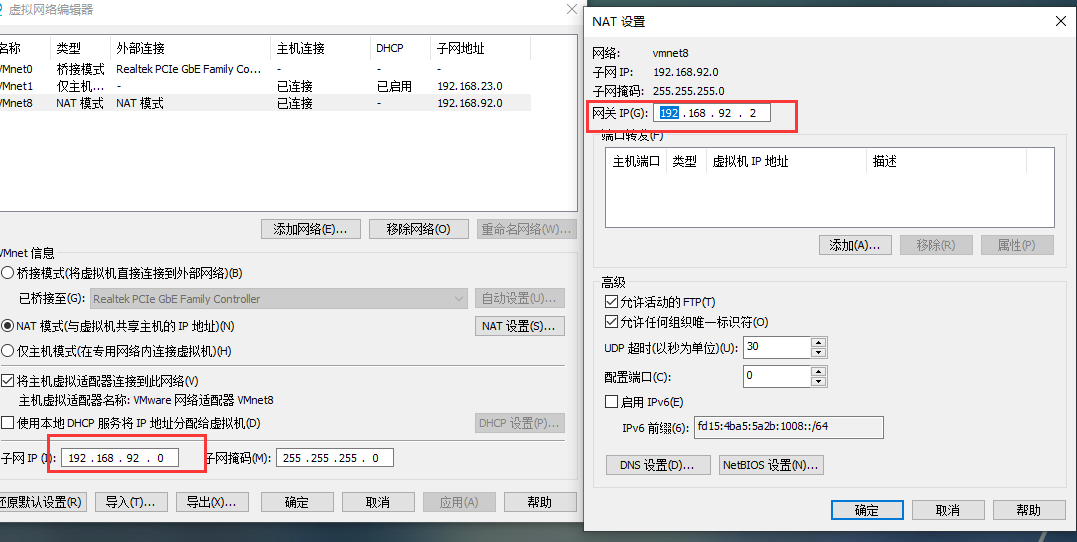Toggle 允许活动的 FTP checkbox
The height and width of the screenshot is (542, 1077).
611,302
